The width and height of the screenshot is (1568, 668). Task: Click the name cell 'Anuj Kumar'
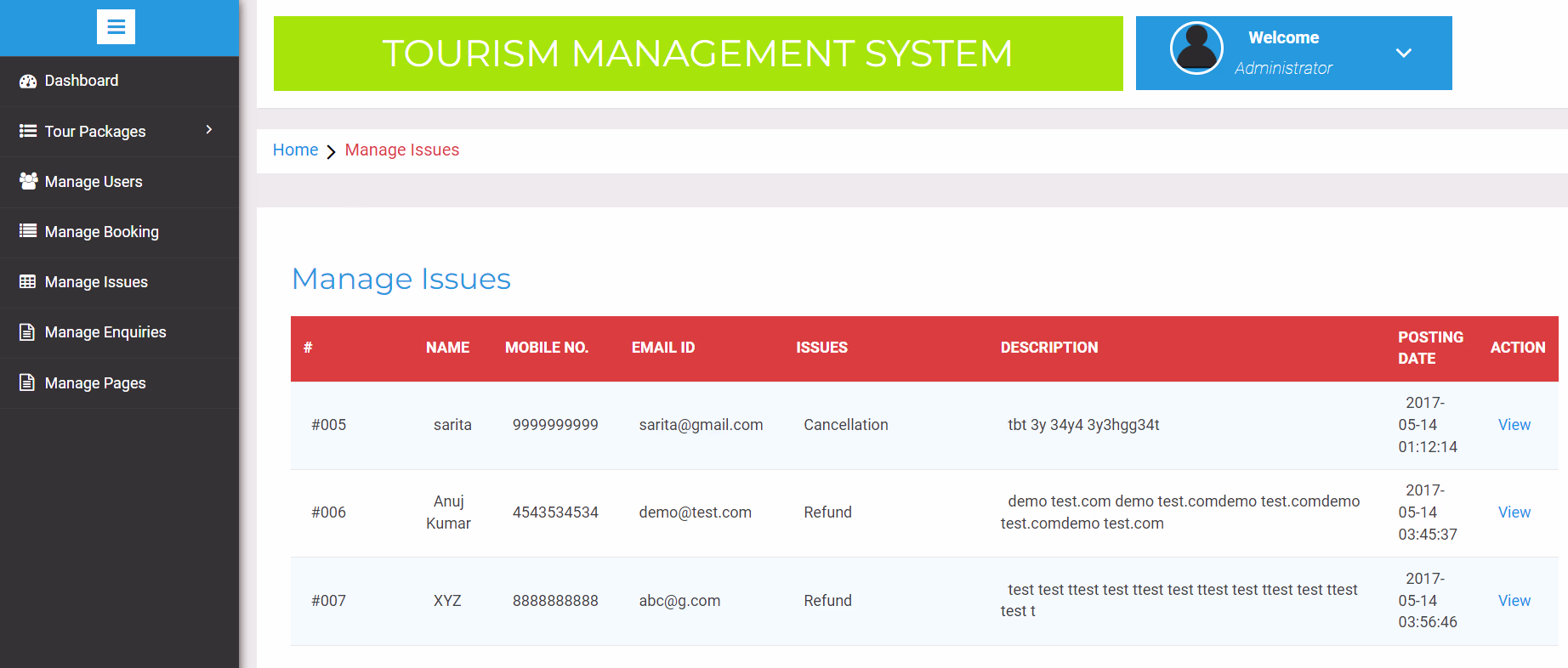(448, 512)
